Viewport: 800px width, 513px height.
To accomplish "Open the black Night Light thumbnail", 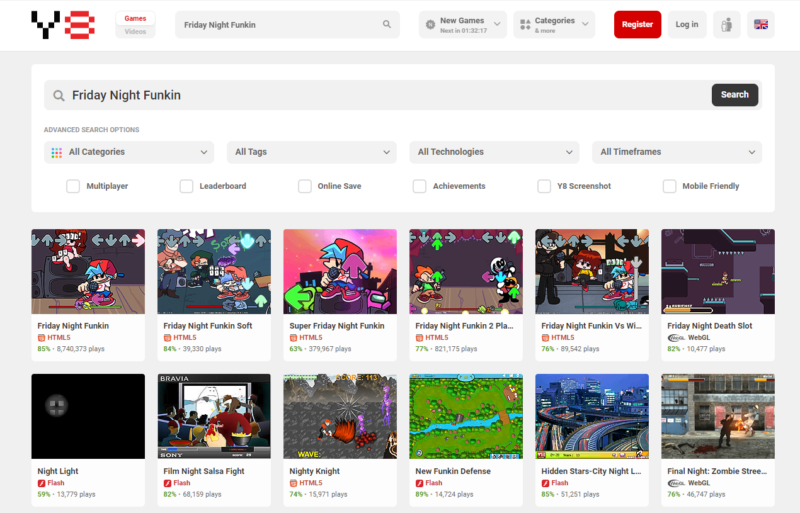I will pos(88,417).
